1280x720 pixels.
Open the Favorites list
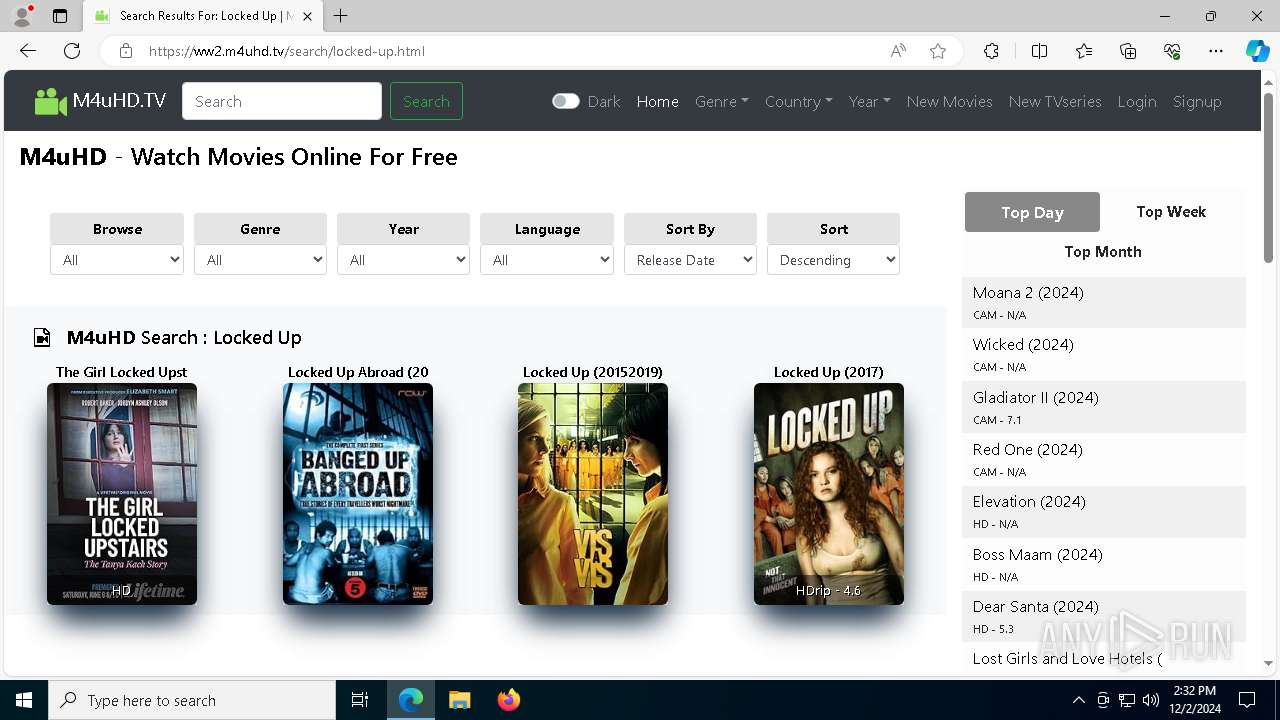click(x=1084, y=51)
